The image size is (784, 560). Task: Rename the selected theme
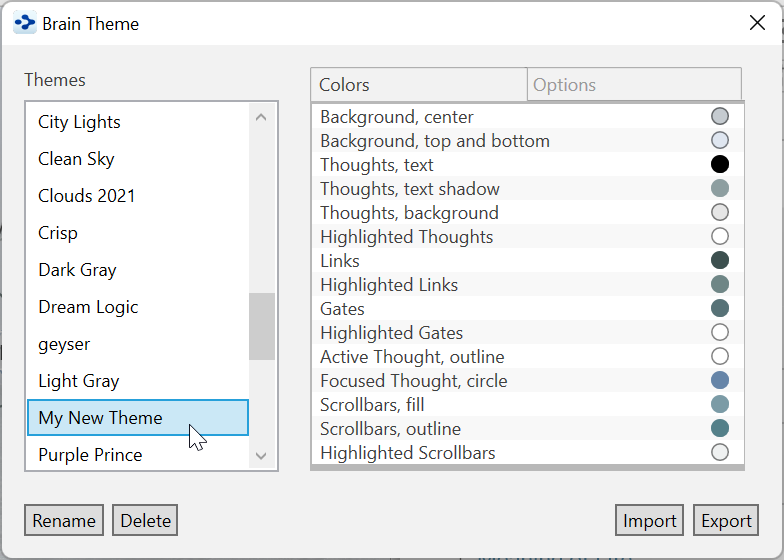[x=64, y=521]
